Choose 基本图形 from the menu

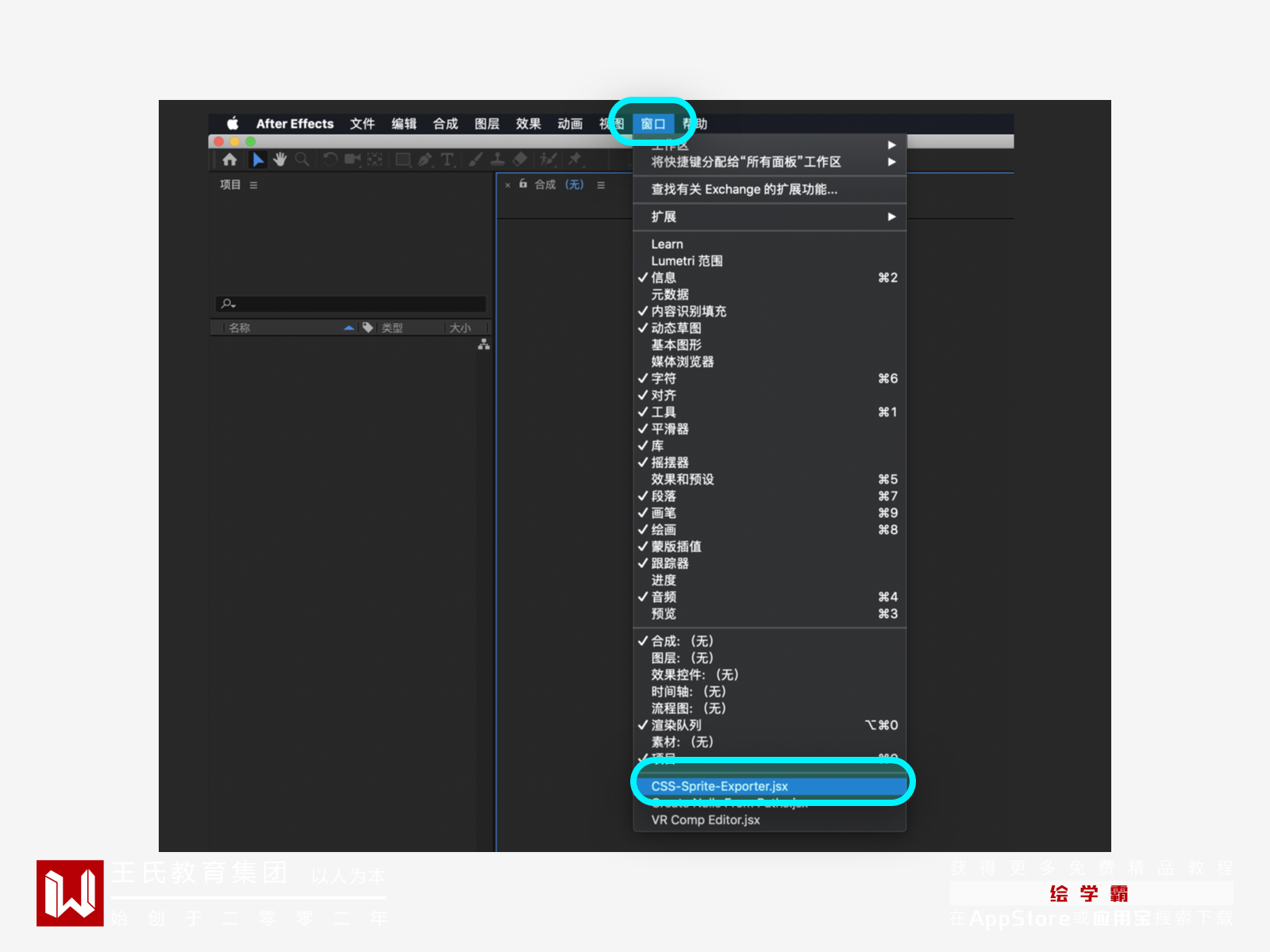(x=770, y=345)
